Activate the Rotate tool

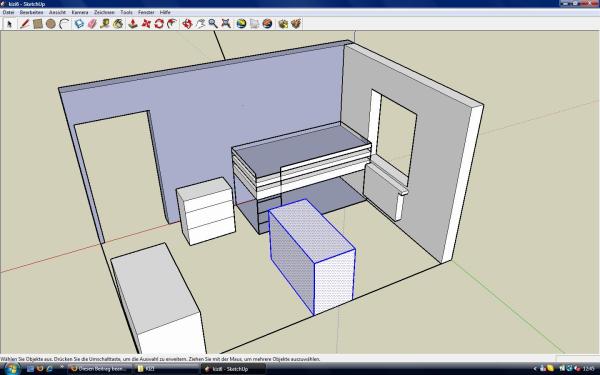[x=159, y=24]
